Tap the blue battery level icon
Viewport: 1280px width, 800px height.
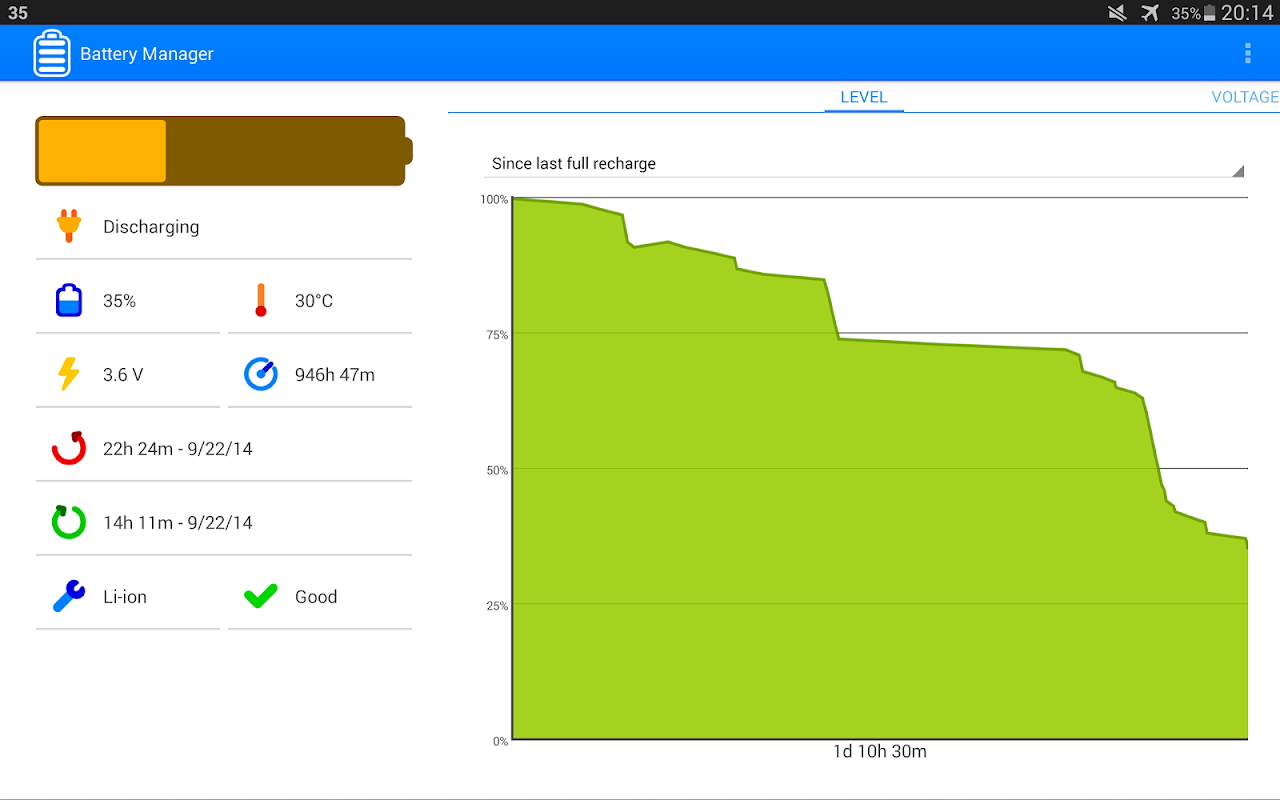pyautogui.click(x=68, y=300)
